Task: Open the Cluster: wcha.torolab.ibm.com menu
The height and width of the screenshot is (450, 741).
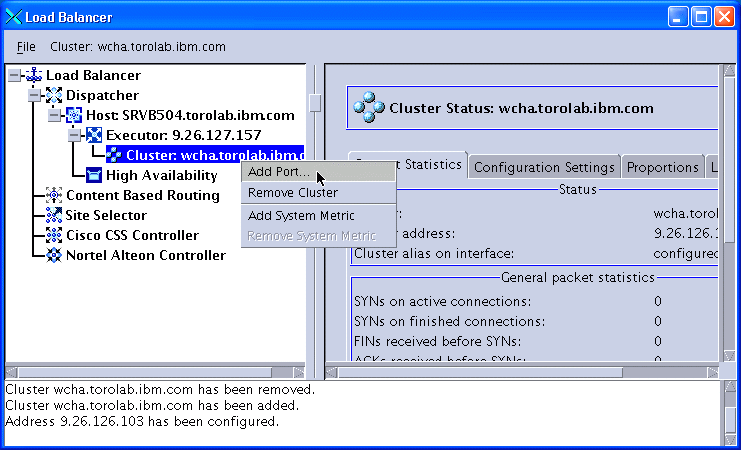Action: [138, 47]
